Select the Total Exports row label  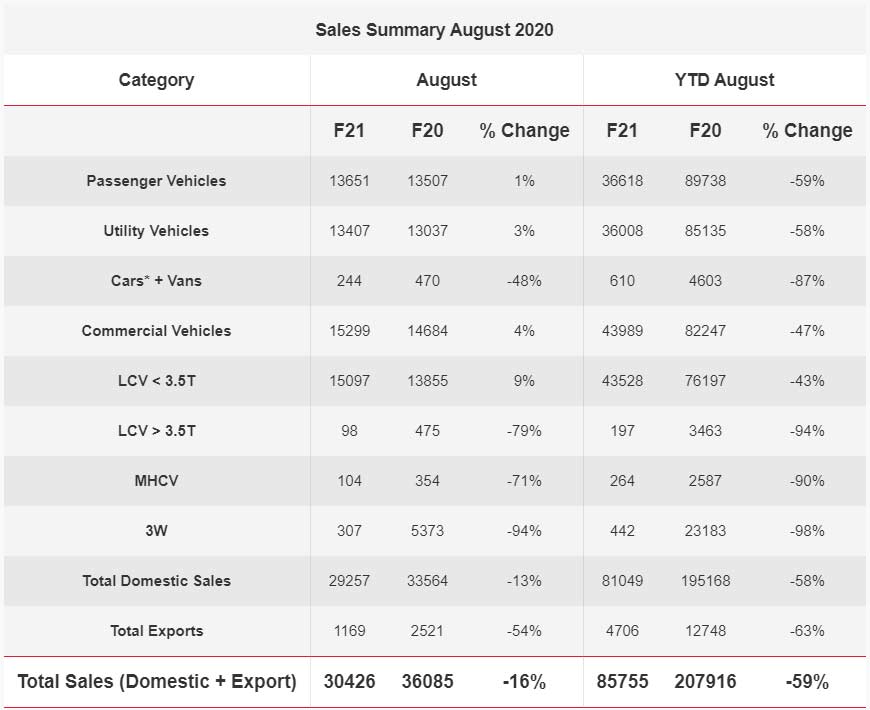[156, 631]
